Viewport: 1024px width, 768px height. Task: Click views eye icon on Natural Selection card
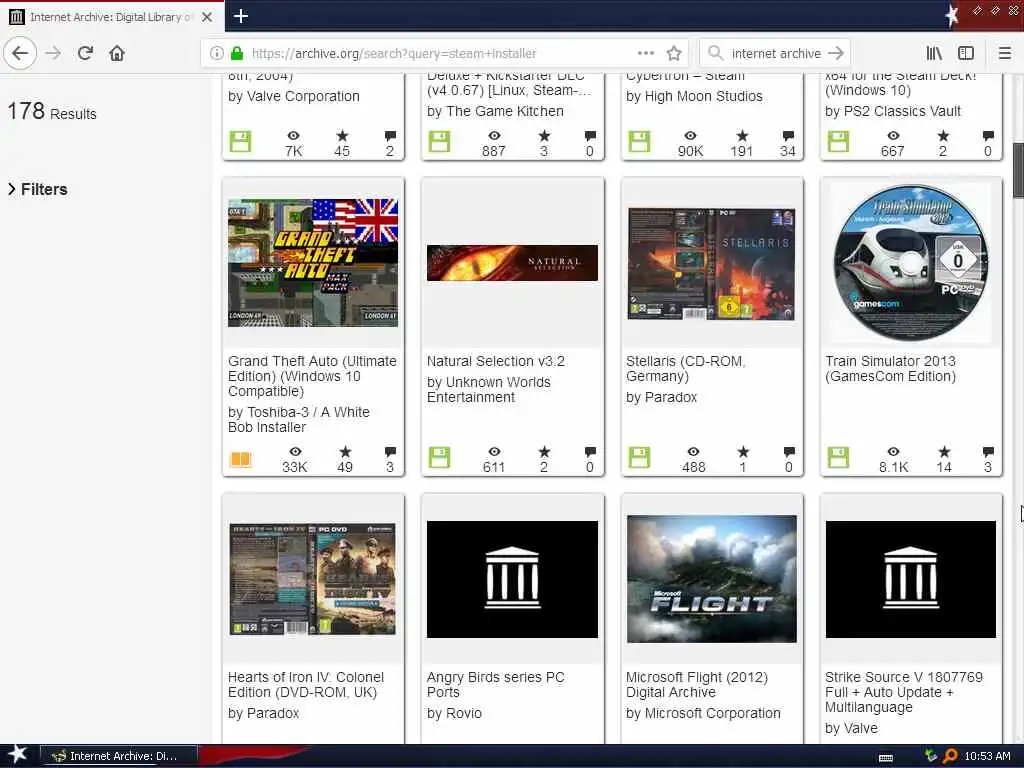[494, 451]
